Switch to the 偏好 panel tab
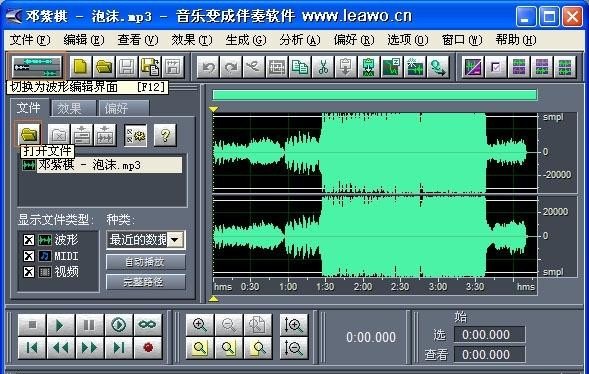This screenshot has width=589, height=374. pyautogui.click(x=123, y=109)
